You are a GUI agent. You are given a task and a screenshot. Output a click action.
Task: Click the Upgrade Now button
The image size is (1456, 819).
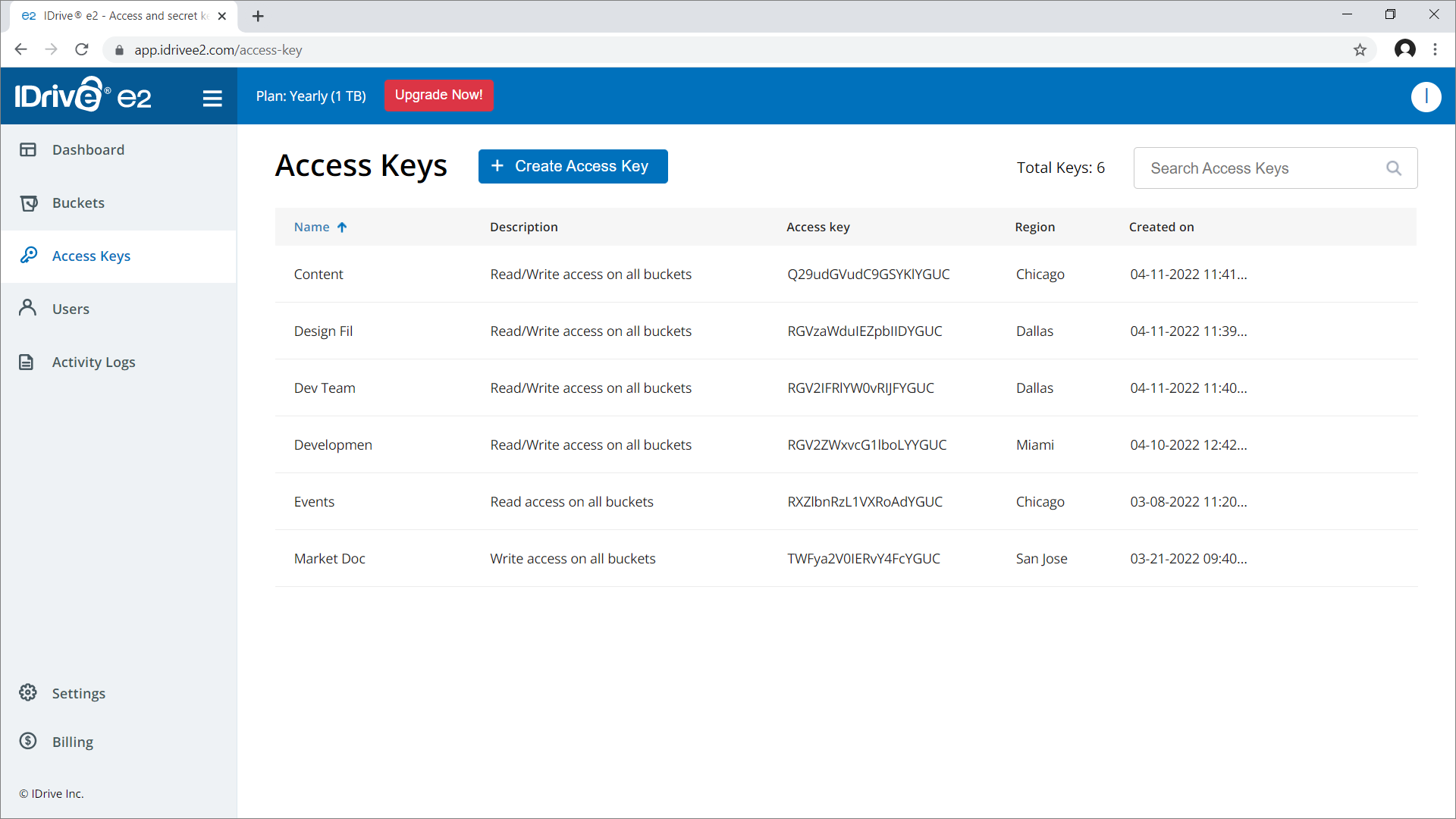pyautogui.click(x=440, y=95)
